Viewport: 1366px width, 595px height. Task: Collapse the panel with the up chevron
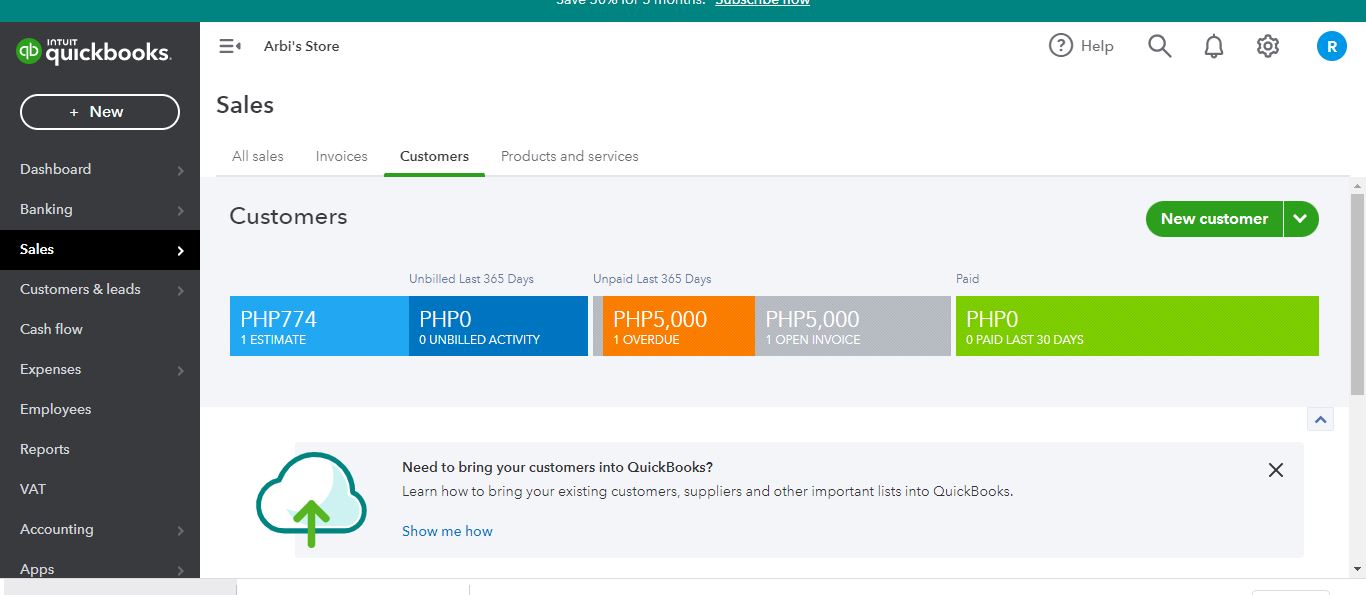click(1320, 420)
